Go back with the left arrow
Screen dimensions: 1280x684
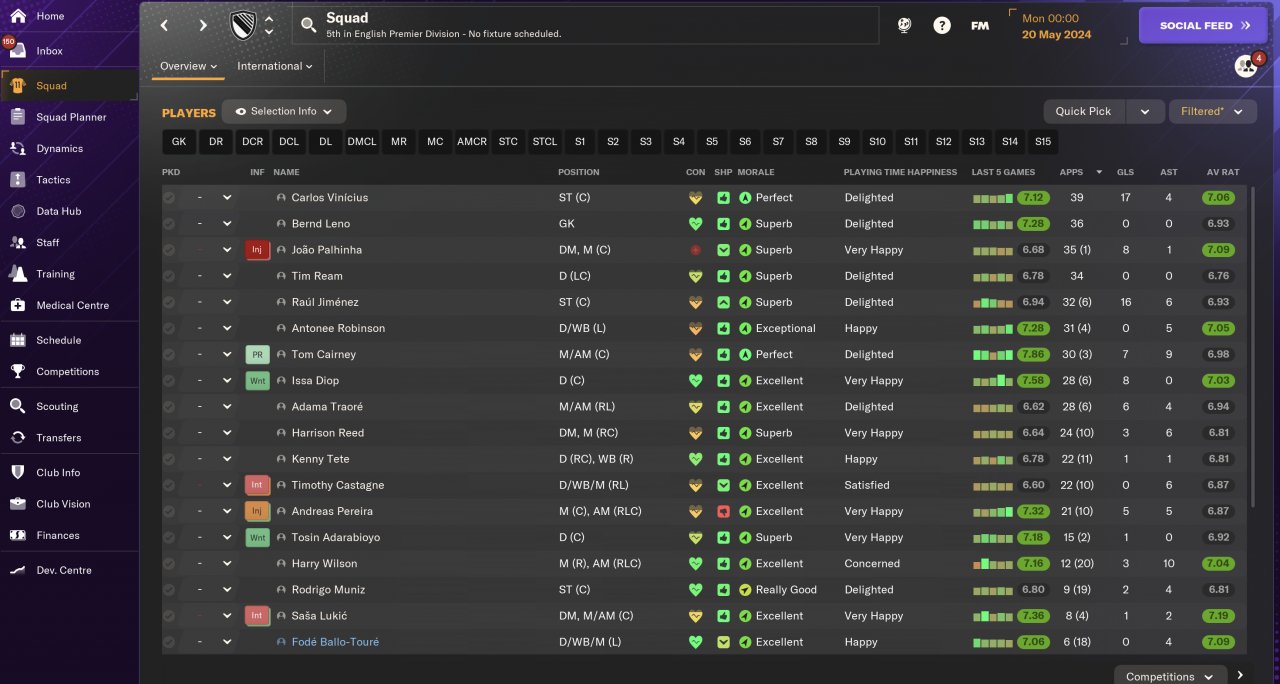pyautogui.click(x=165, y=26)
